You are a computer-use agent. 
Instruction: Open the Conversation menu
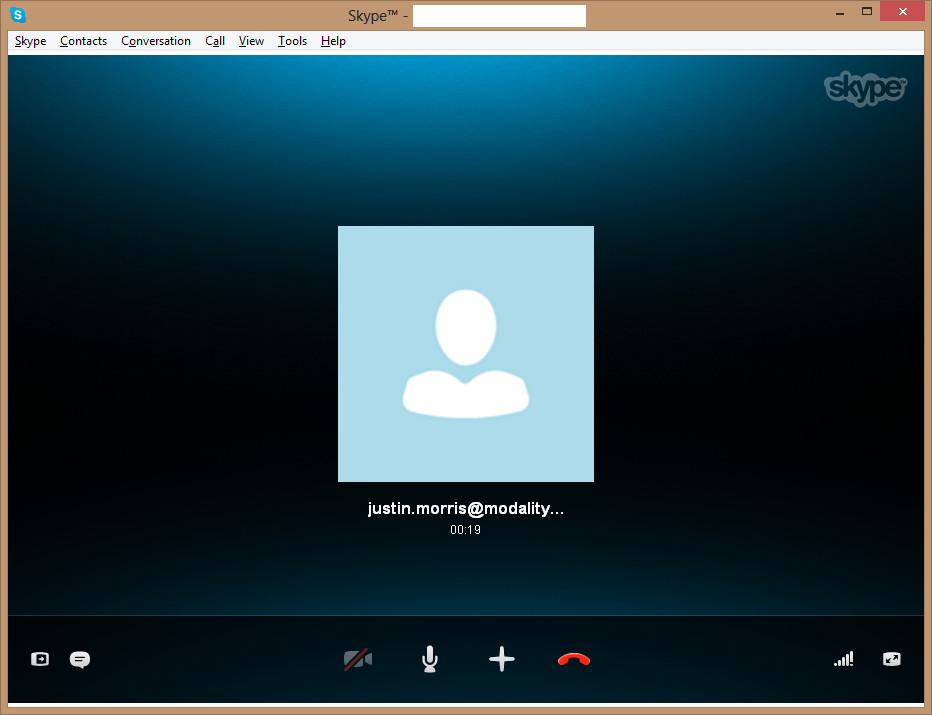point(156,41)
